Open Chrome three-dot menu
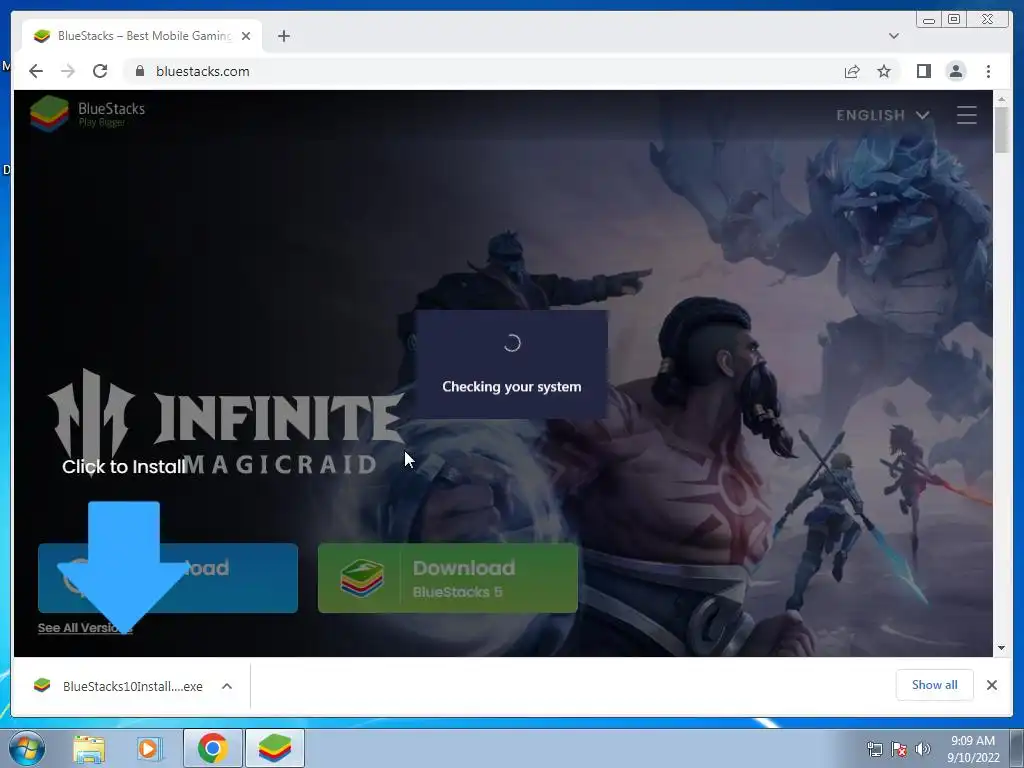The image size is (1024, 768). click(988, 71)
